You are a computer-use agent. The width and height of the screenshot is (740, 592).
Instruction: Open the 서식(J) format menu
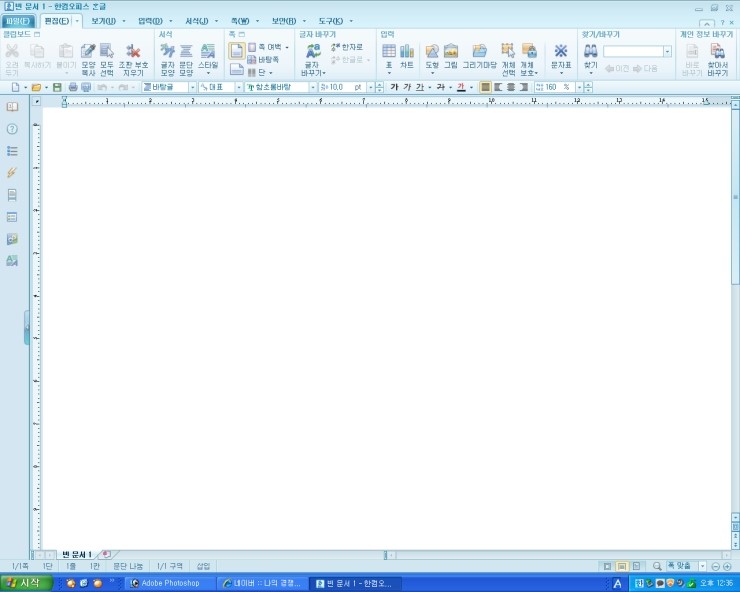[x=196, y=21]
